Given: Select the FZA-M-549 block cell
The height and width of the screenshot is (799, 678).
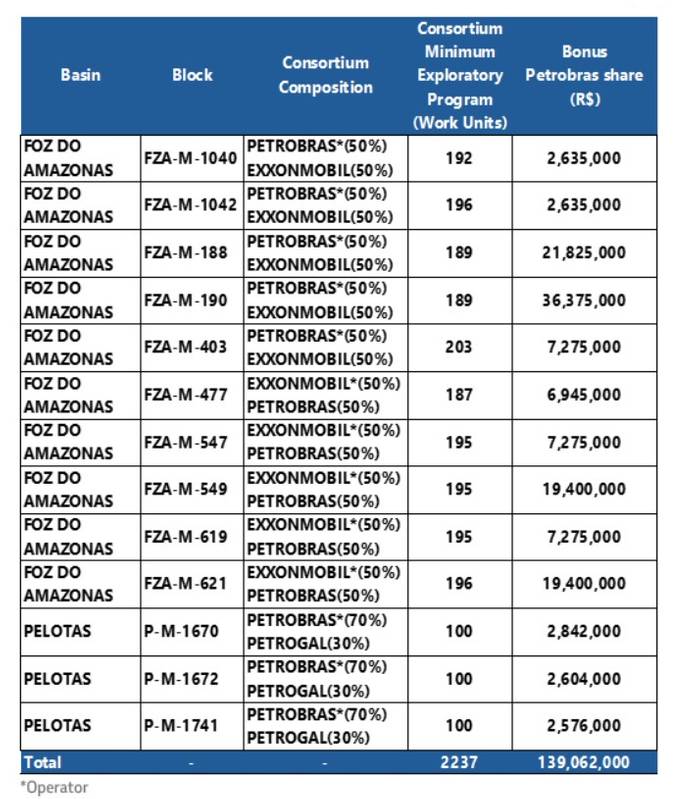Looking at the screenshot, I should (192, 490).
